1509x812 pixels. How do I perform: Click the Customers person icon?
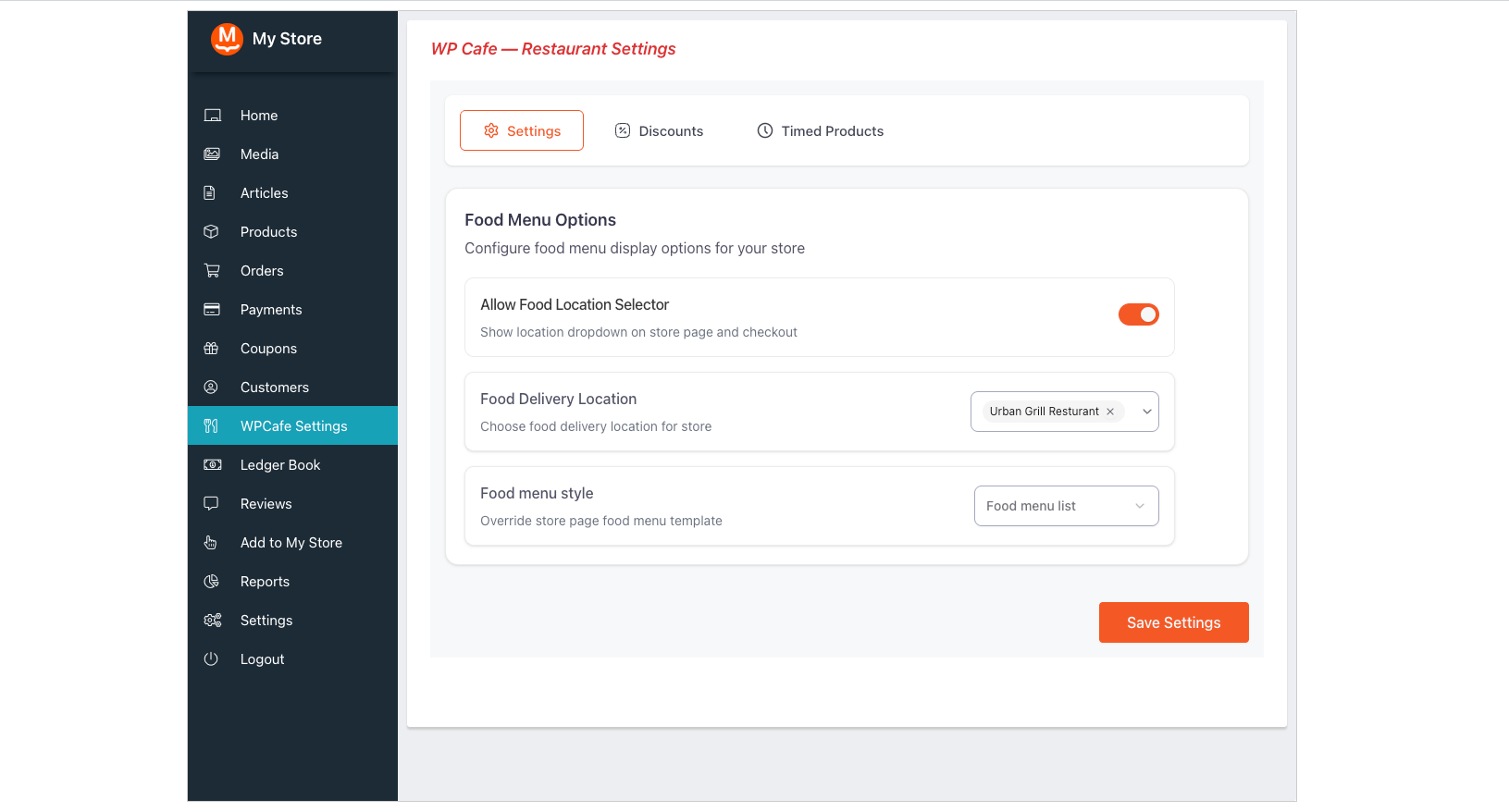pyautogui.click(x=211, y=388)
